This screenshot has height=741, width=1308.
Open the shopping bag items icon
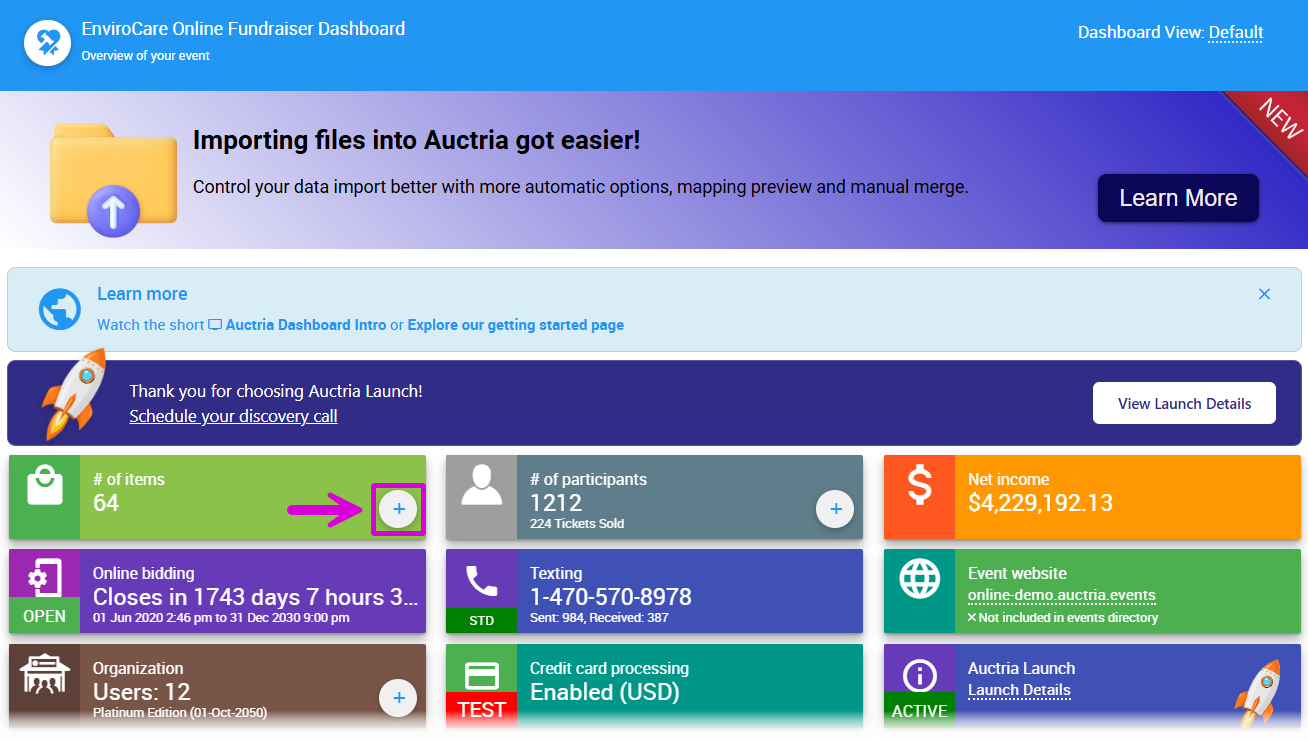(44, 488)
